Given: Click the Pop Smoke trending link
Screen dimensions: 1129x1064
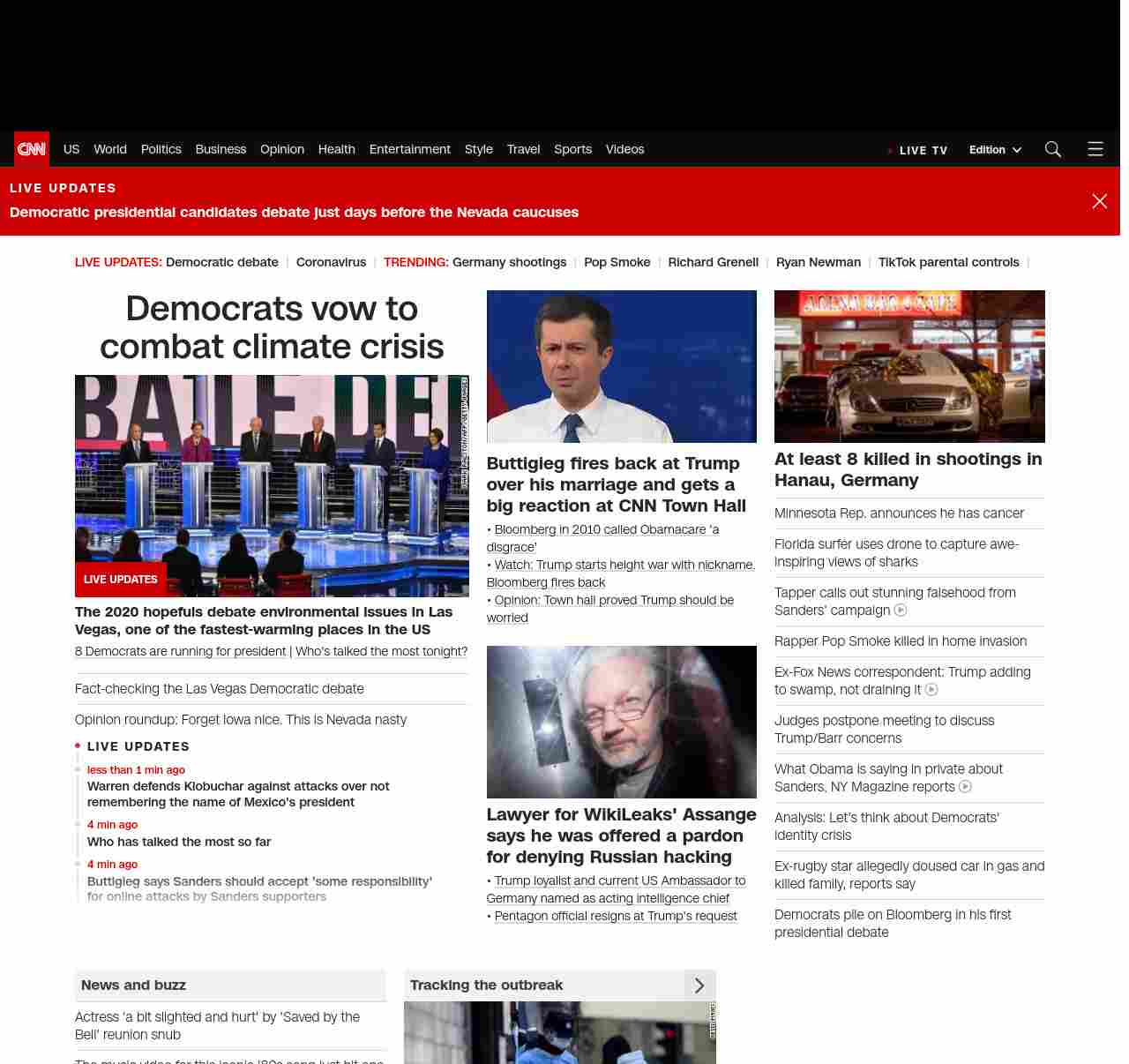Looking at the screenshot, I should coord(617,262).
